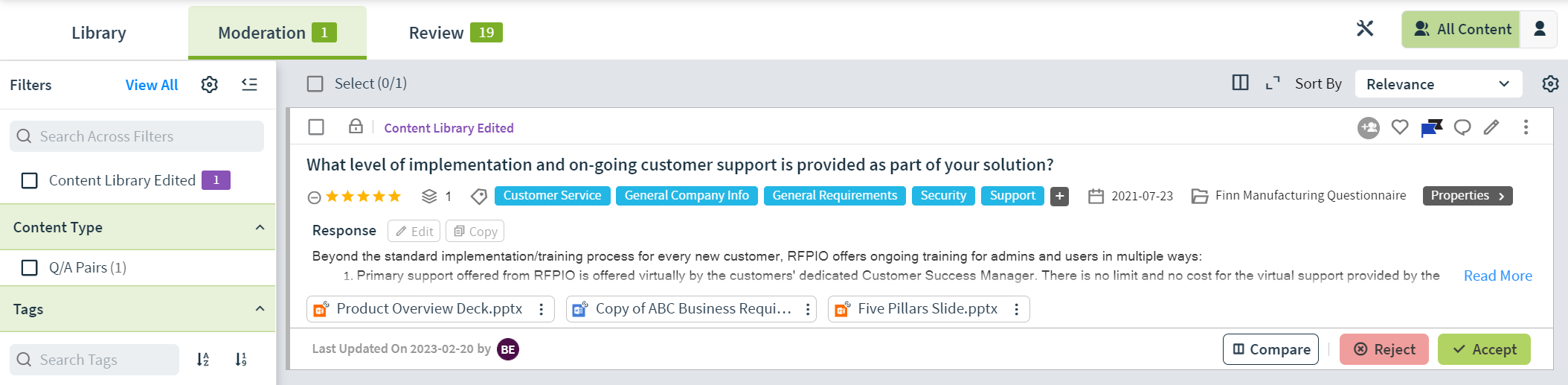Toggle the split column view icon

coord(1240,83)
